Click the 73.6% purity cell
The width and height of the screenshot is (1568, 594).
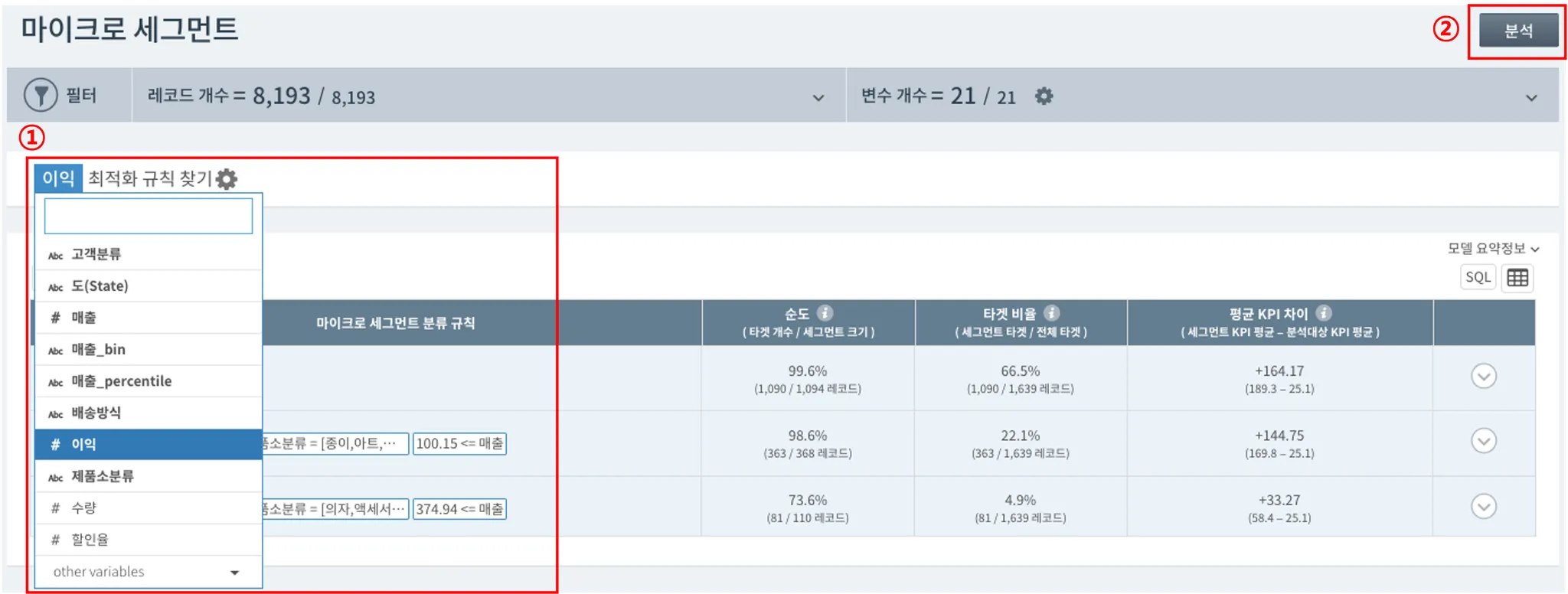808,508
